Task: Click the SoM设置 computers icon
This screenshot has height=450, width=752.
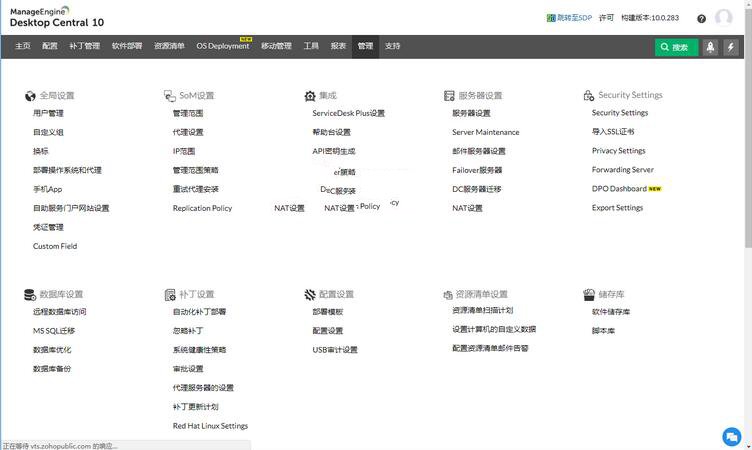Action: [170, 96]
